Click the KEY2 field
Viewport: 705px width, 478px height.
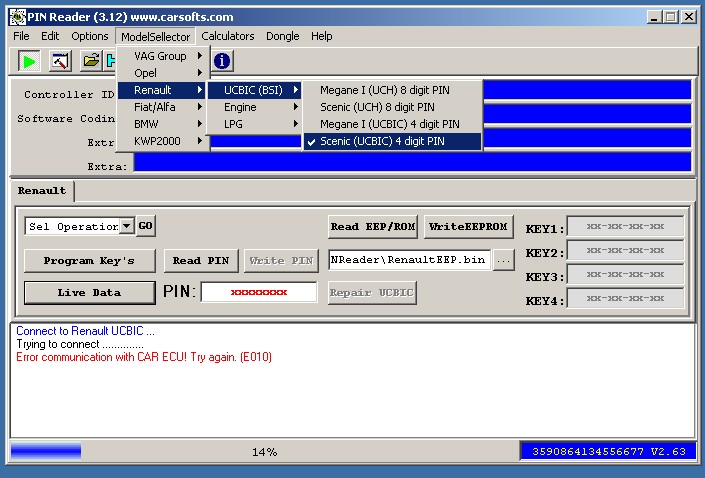click(625, 250)
